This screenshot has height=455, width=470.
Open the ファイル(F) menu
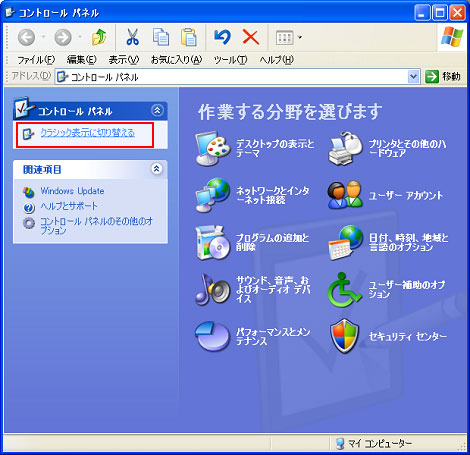tap(36, 60)
